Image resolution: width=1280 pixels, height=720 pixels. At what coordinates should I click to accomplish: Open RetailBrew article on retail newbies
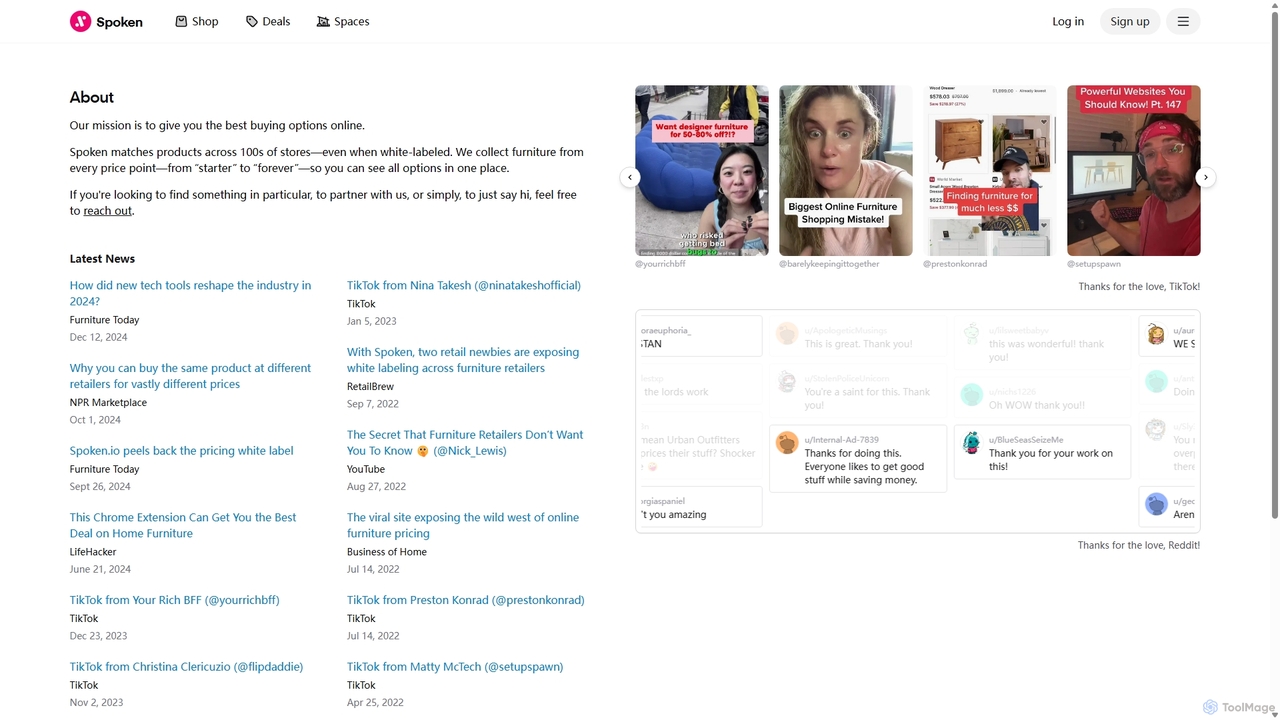pos(463,360)
